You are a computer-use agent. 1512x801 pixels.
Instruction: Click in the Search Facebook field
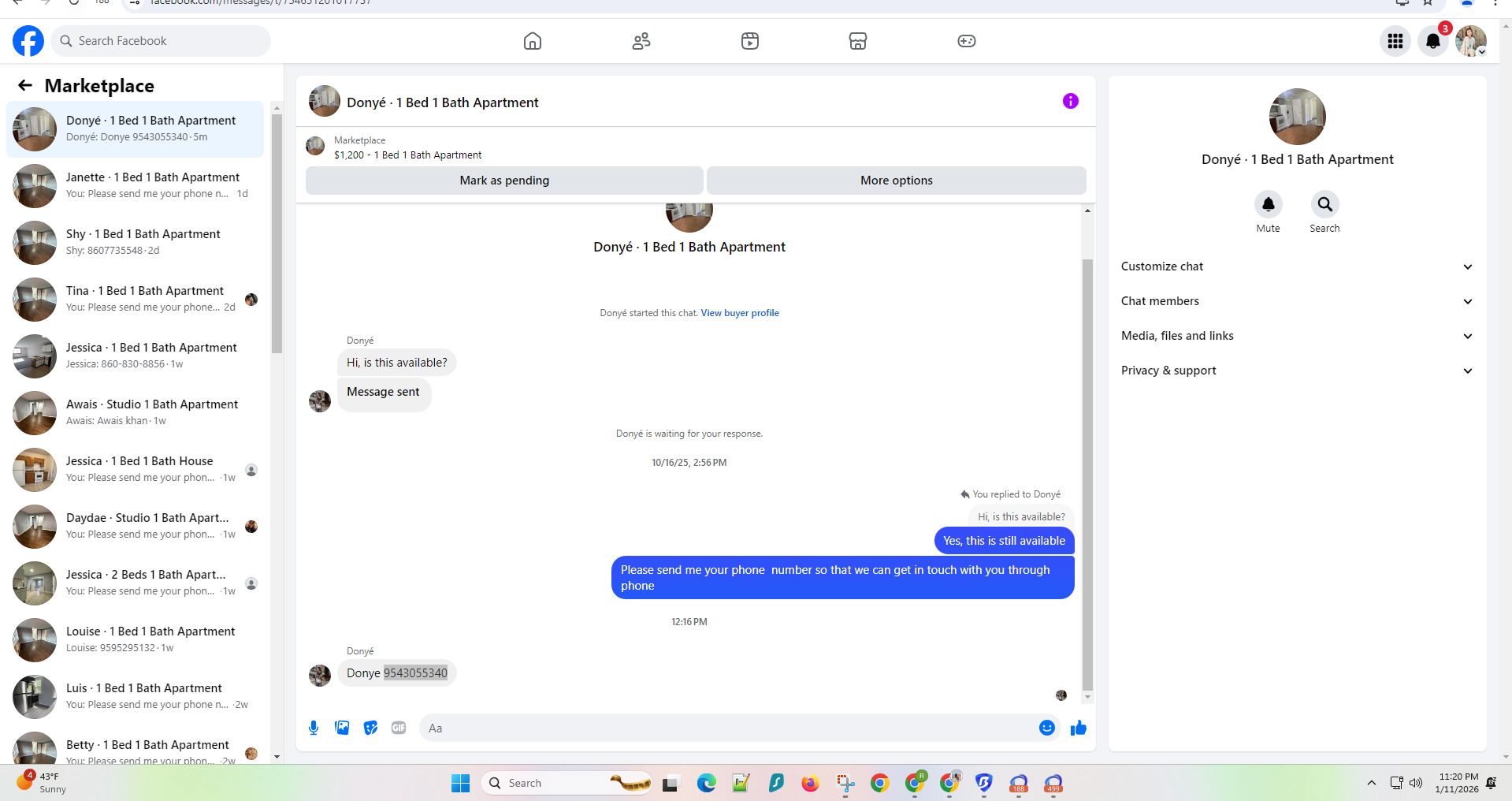coord(161,41)
